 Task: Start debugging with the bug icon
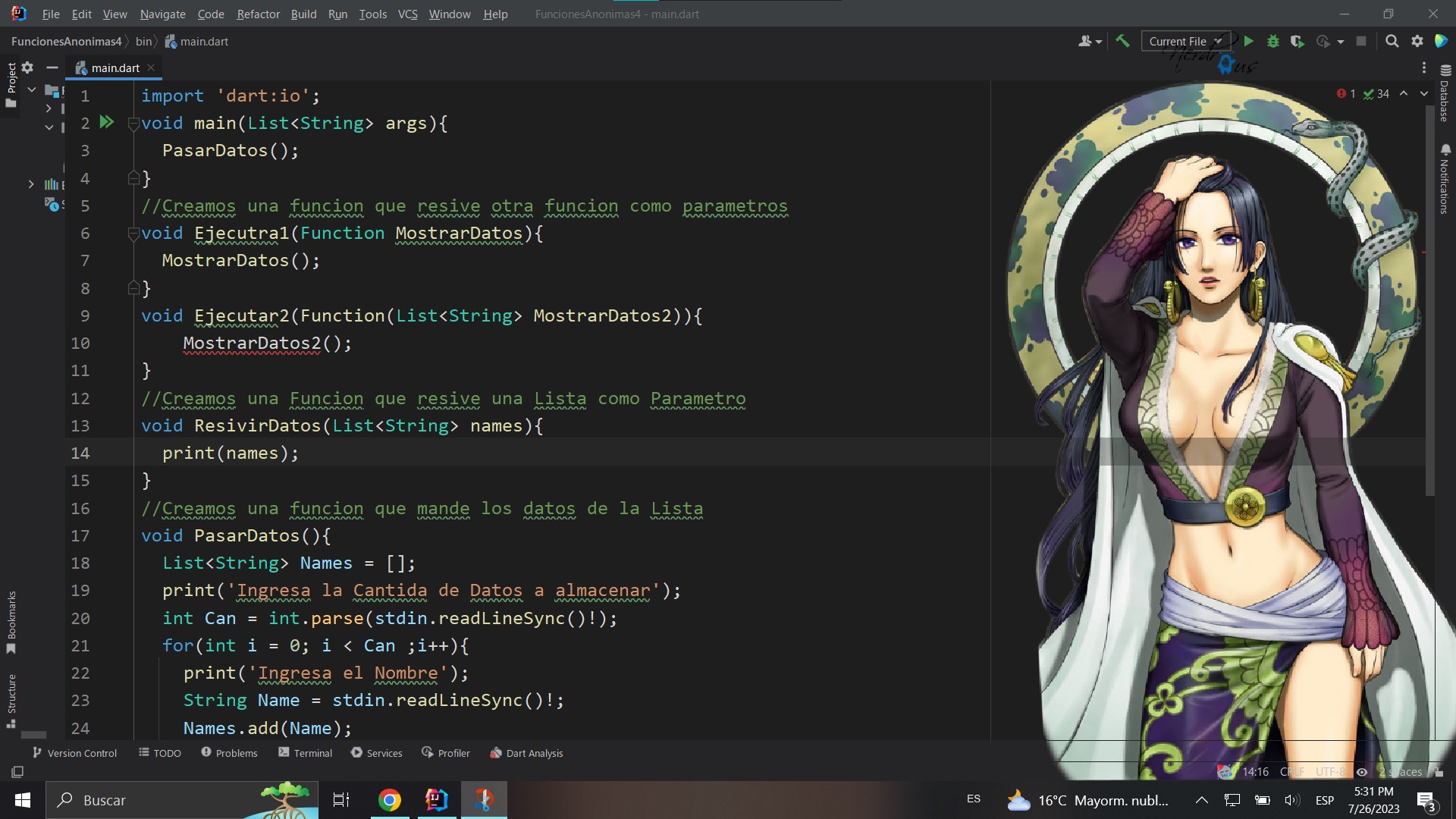tap(1273, 42)
